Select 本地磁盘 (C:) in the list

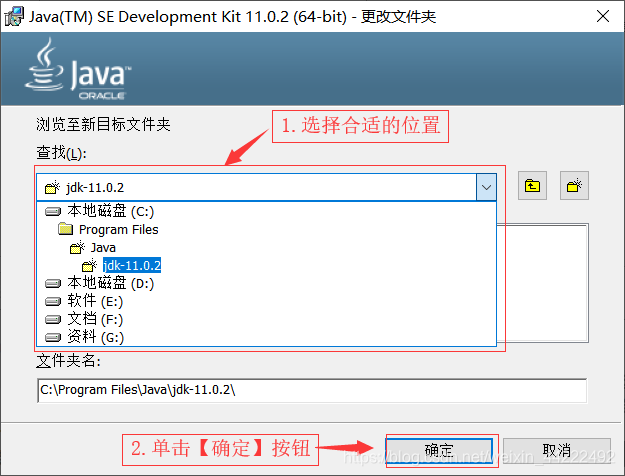266,211
